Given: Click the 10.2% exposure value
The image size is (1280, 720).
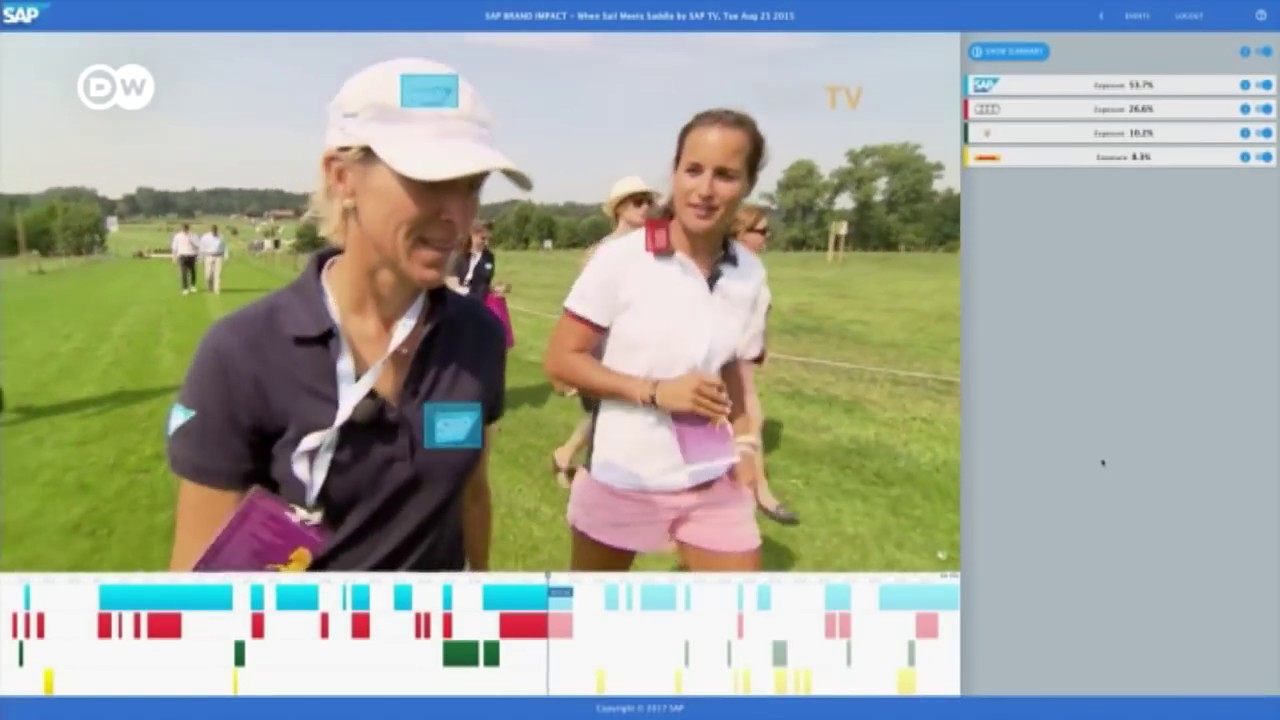Looking at the screenshot, I should tap(1141, 133).
